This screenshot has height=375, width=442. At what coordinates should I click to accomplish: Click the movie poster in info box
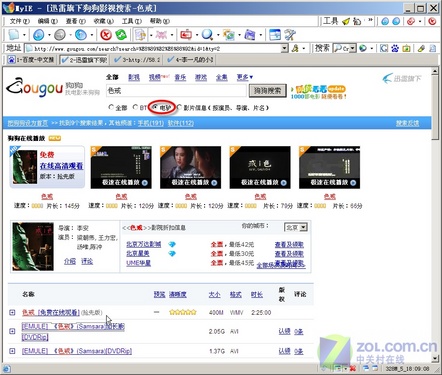coord(33,246)
